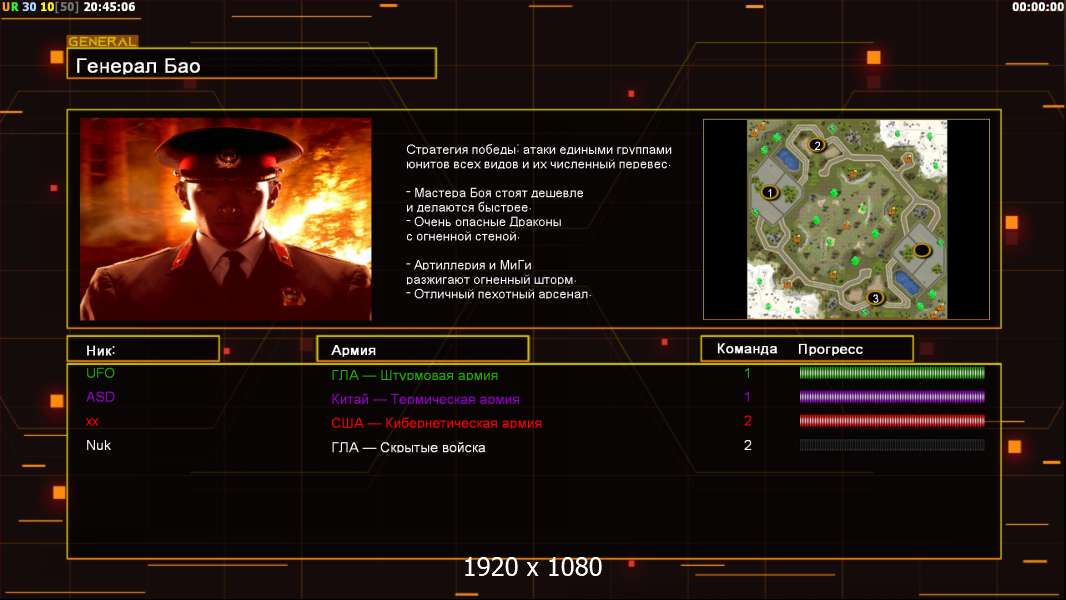Image resolution: width=1066 pixels, height=600 pixels.
Task: Click the 00:00:00 timer in the corner
Action: (1037, 7)
